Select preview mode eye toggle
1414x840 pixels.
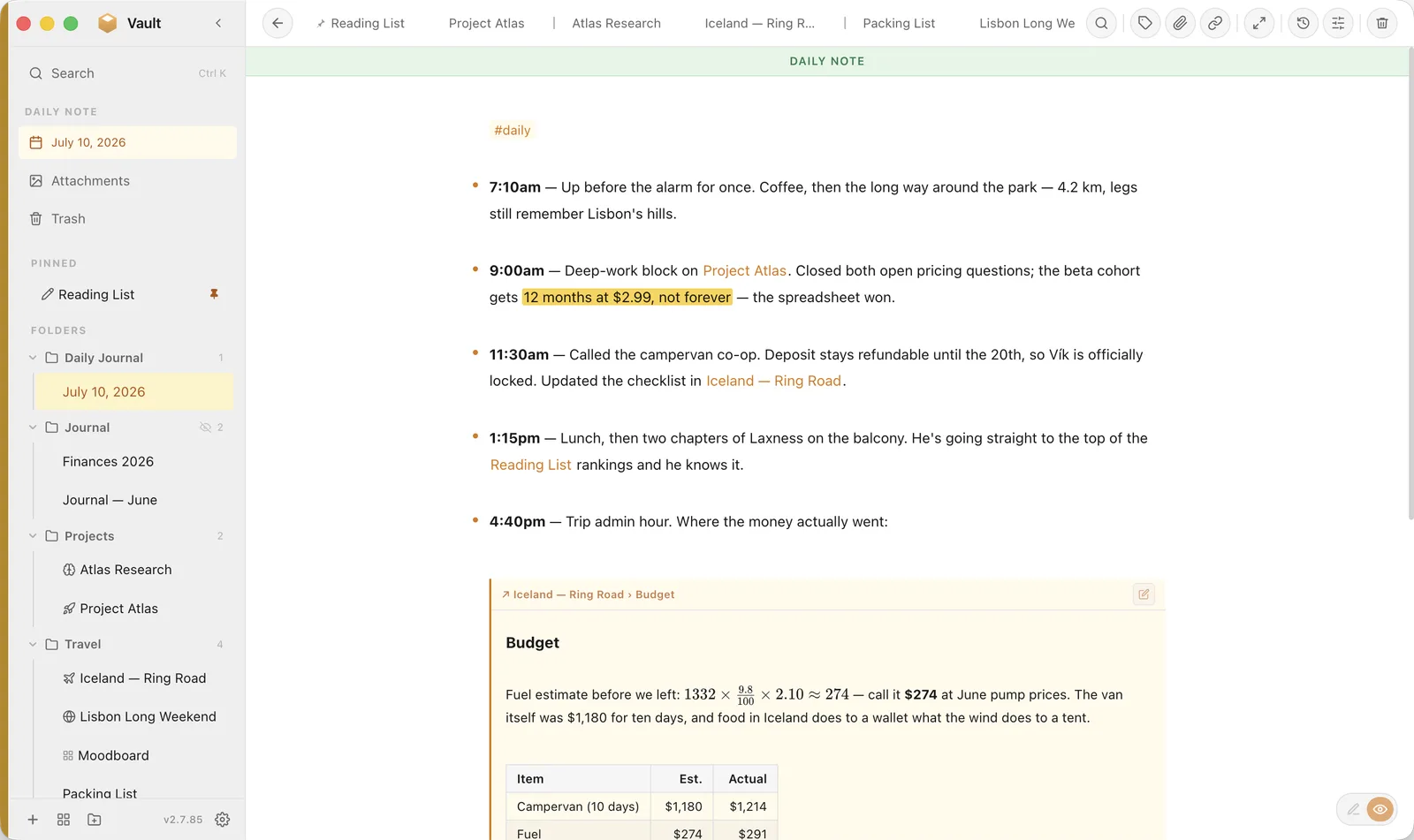coord(1380,809)
